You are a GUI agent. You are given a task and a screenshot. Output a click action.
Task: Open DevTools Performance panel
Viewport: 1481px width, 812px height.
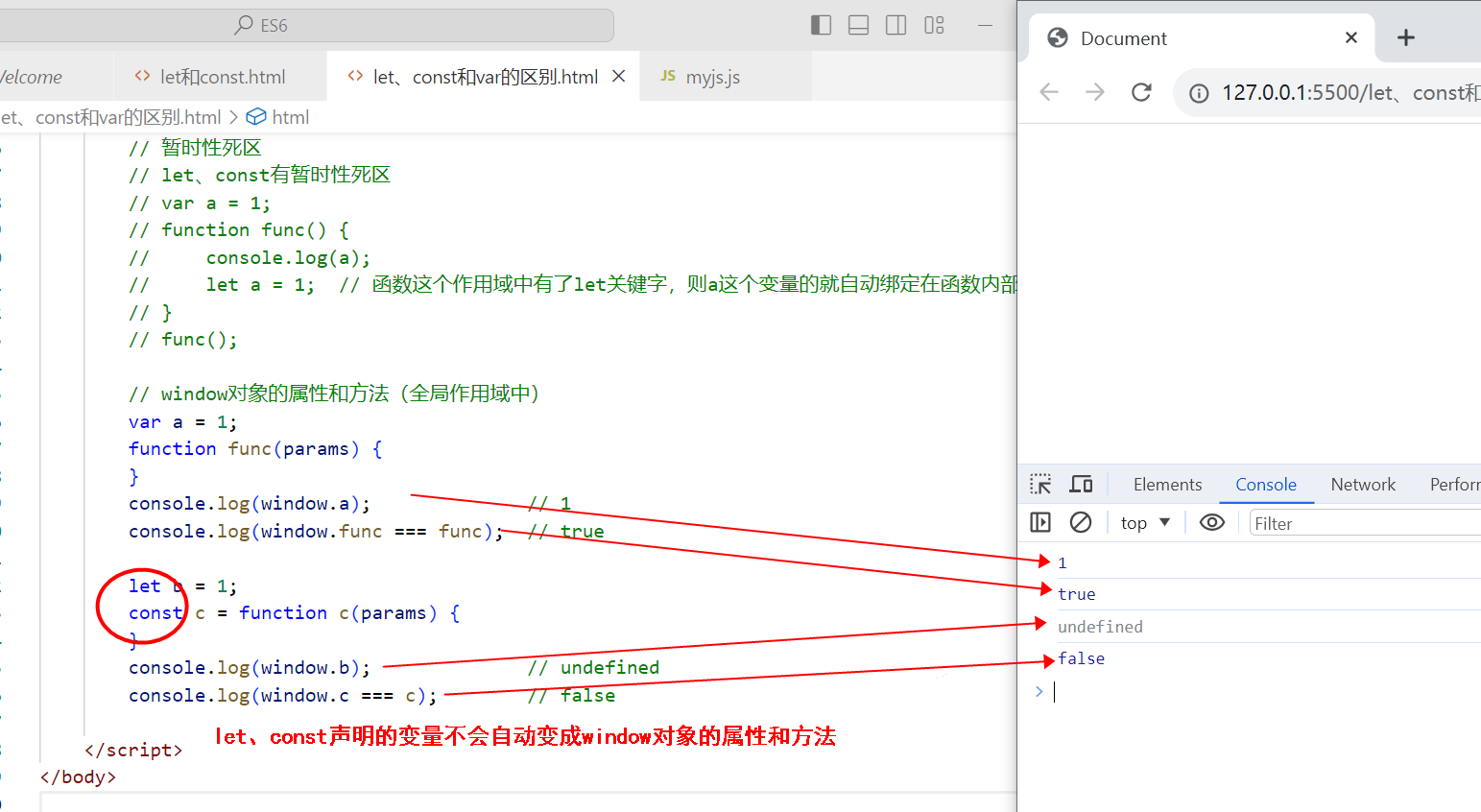(x=1454, y=485)
